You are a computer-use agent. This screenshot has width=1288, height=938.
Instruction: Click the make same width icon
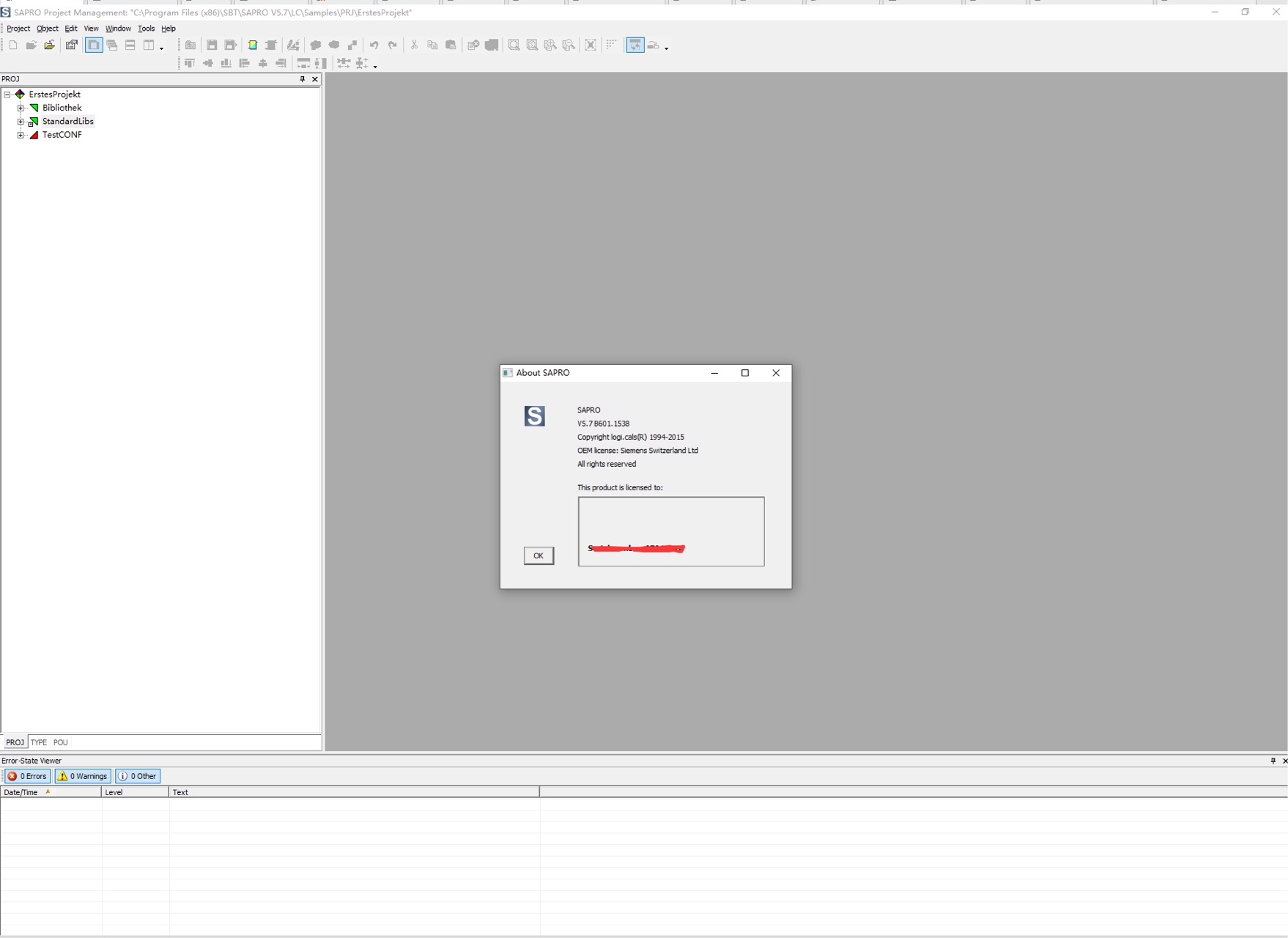pos(303,64)
